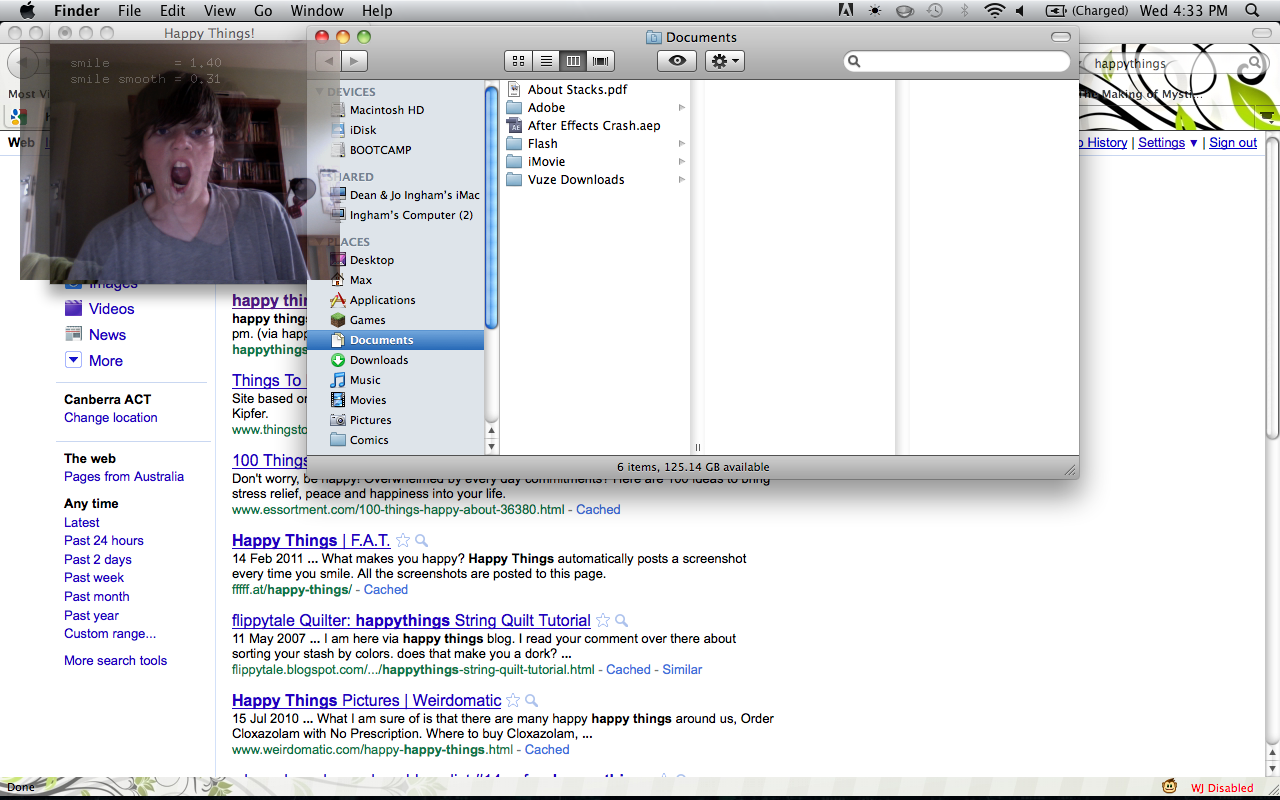Open the Finder Action gear menu
Viewport: 1280px width, 800px height.
point(724,61)
